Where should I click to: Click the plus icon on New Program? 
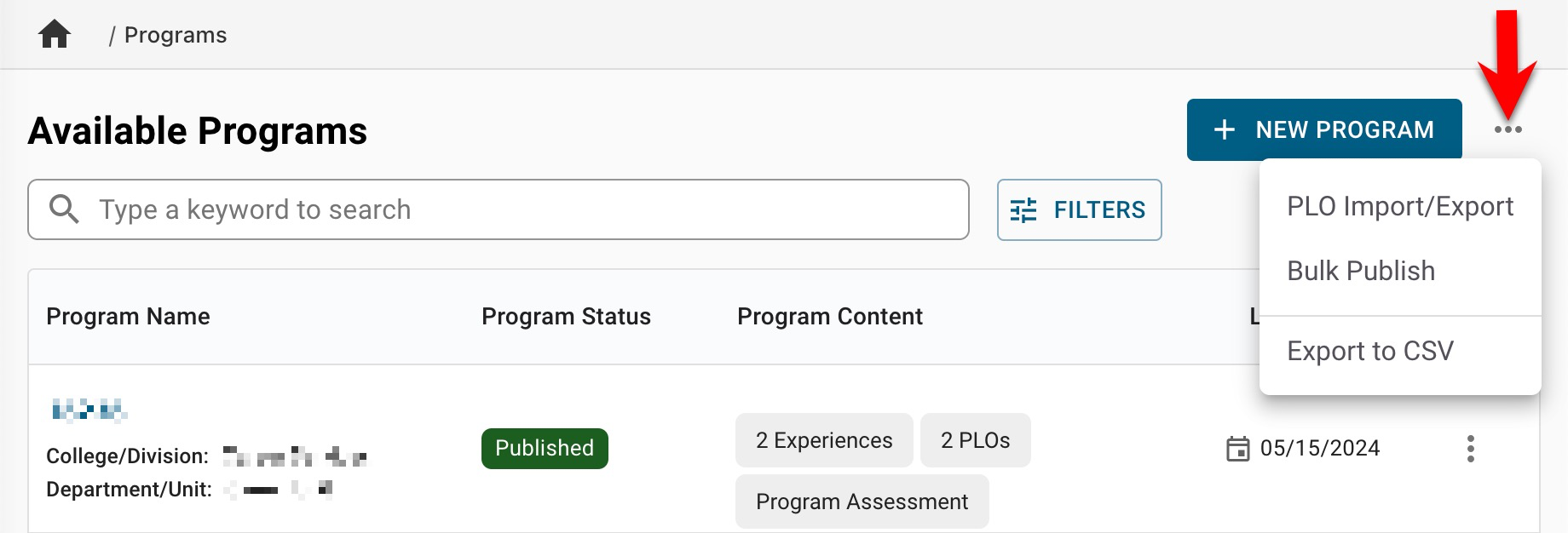(x=1225, y=130)
